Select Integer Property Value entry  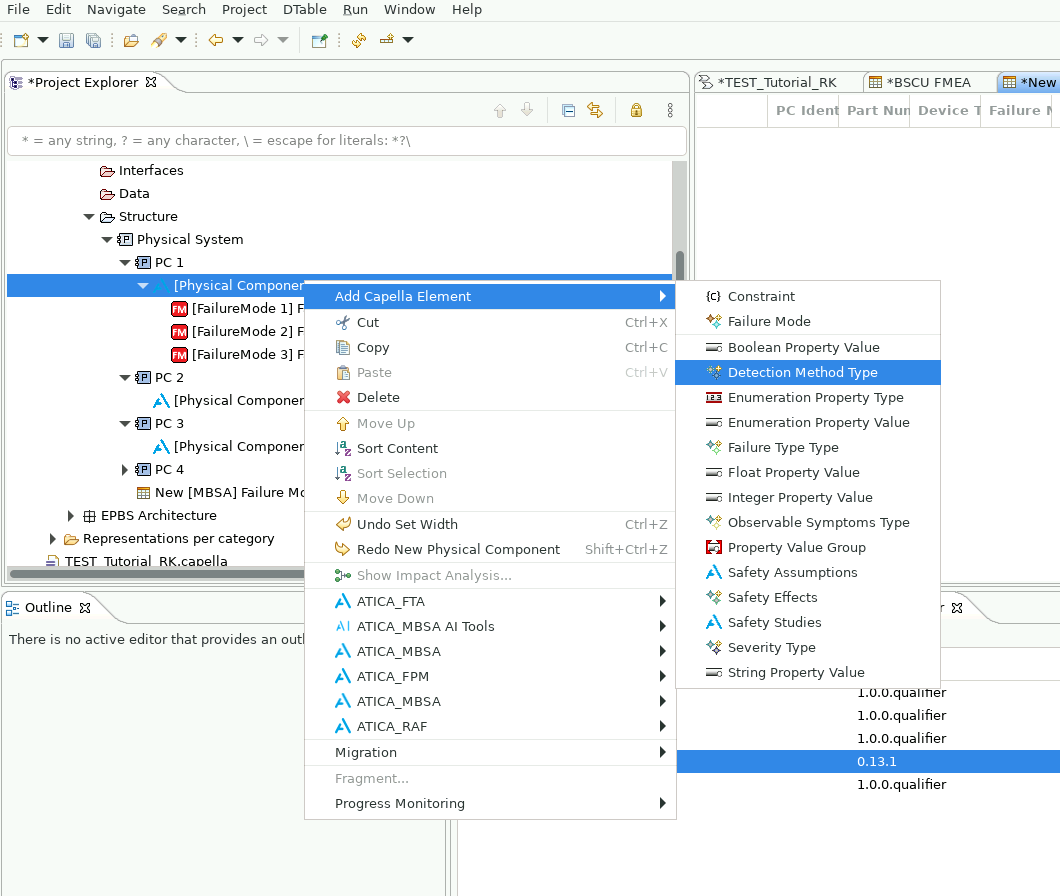[x=808, y=498]
